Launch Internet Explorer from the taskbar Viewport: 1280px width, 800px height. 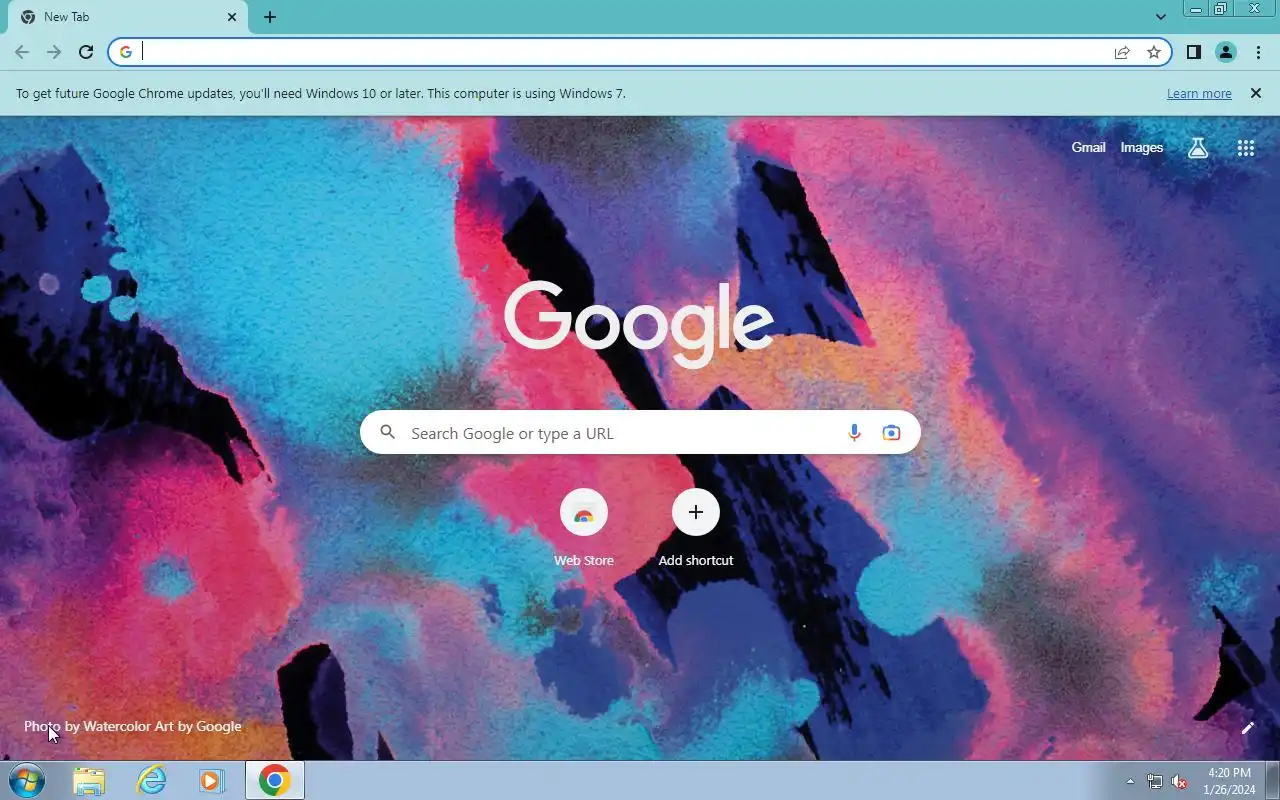[151, 780]
